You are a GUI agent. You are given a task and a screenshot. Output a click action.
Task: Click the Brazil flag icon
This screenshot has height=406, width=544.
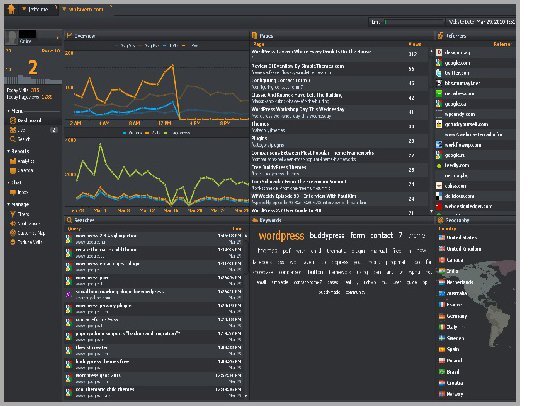coord(442,372)
